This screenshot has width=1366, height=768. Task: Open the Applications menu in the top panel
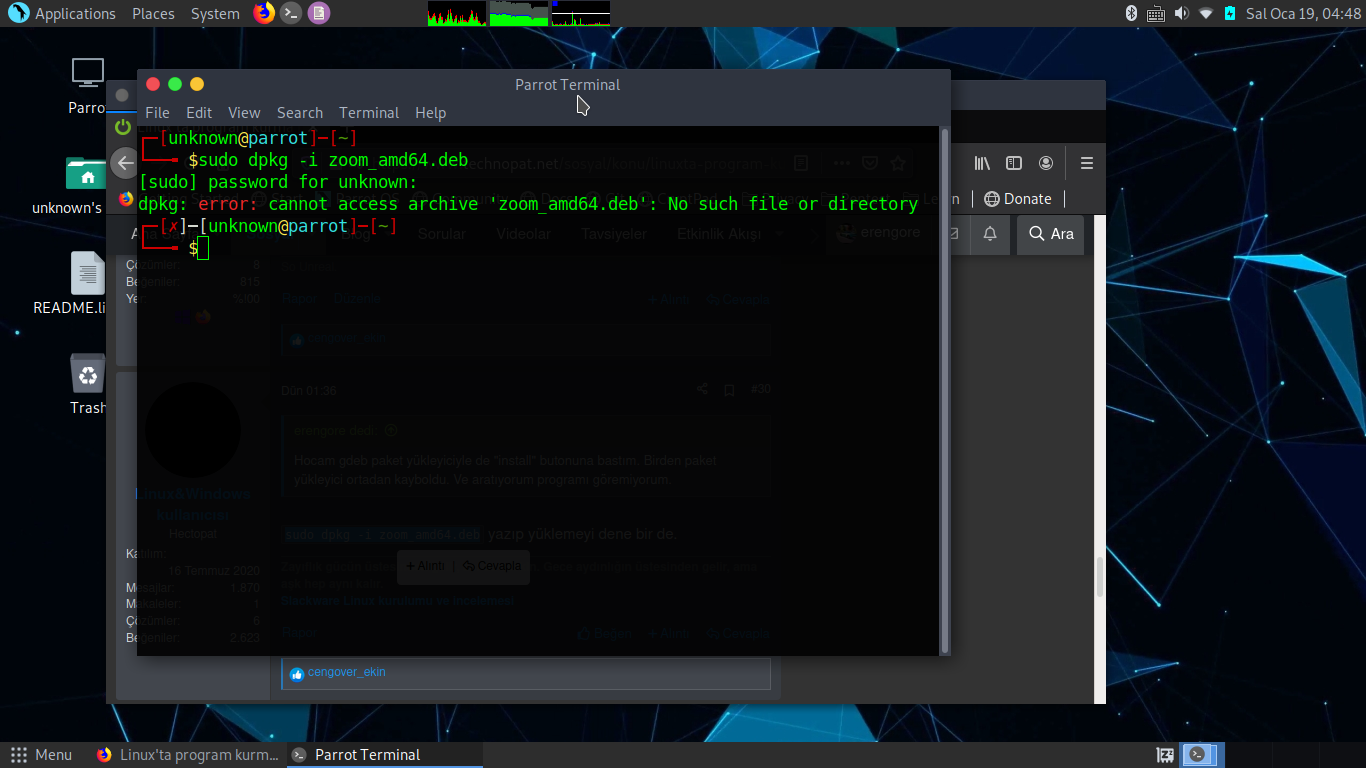point(75,14)
